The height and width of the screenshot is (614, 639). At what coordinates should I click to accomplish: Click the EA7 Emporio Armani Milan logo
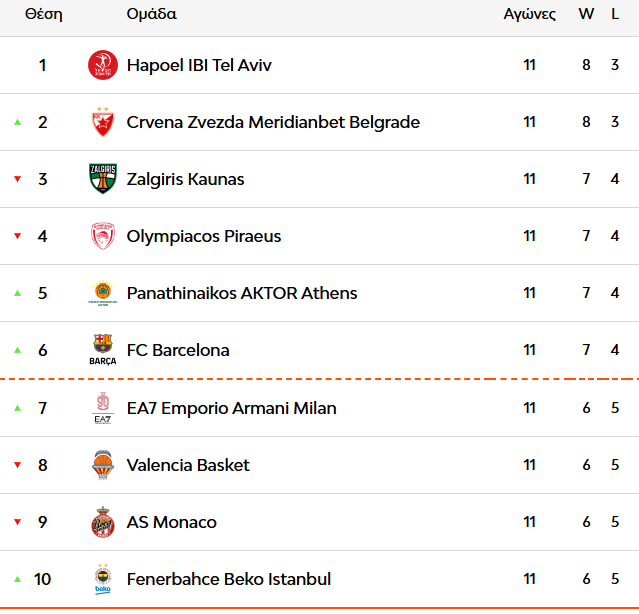click(x=102, y=408)
